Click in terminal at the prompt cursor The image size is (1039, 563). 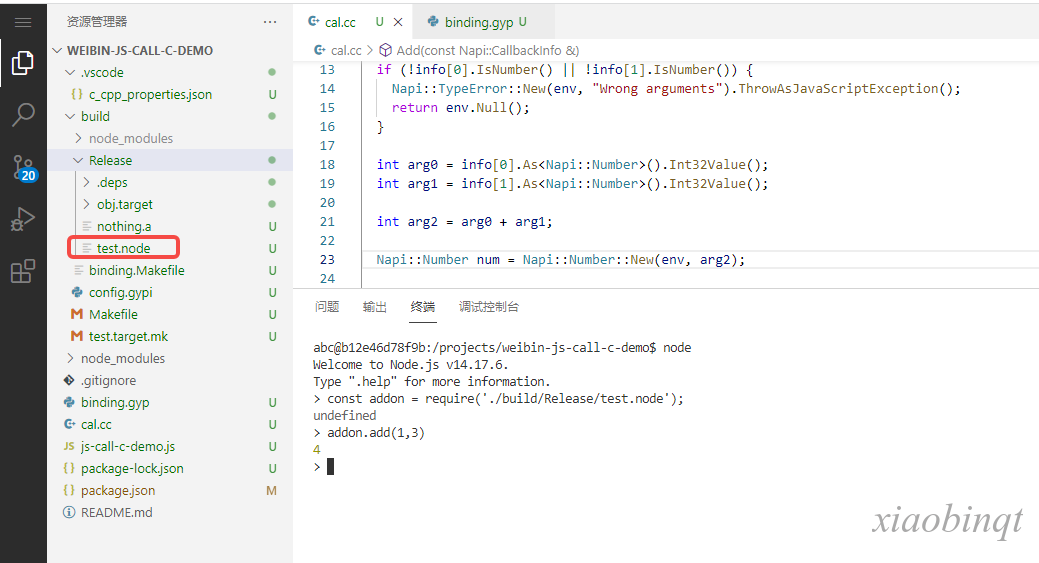[x=331, y=467]
